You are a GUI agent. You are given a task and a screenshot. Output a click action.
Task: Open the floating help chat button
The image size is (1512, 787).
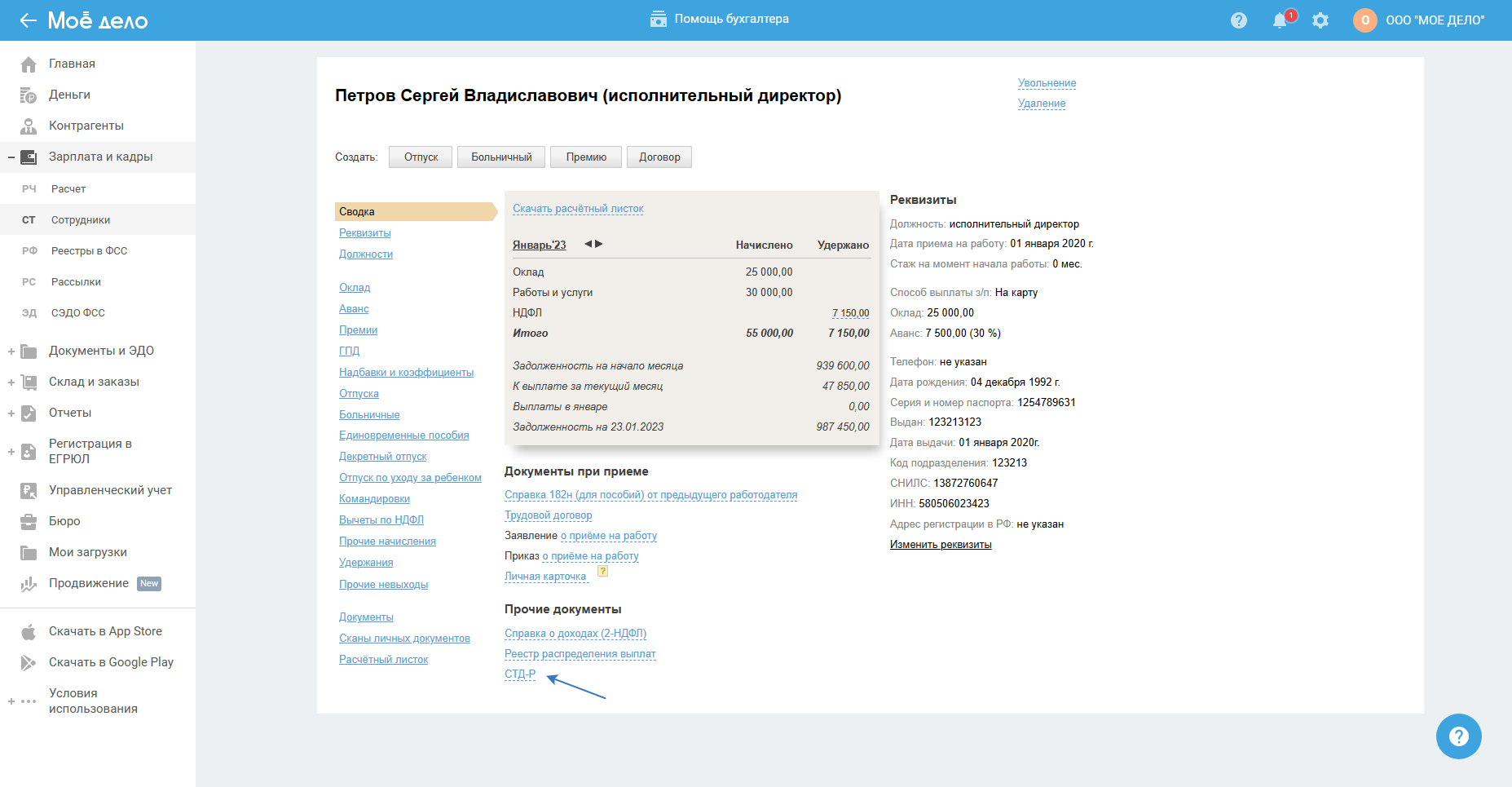click(x=1458, y=736)
